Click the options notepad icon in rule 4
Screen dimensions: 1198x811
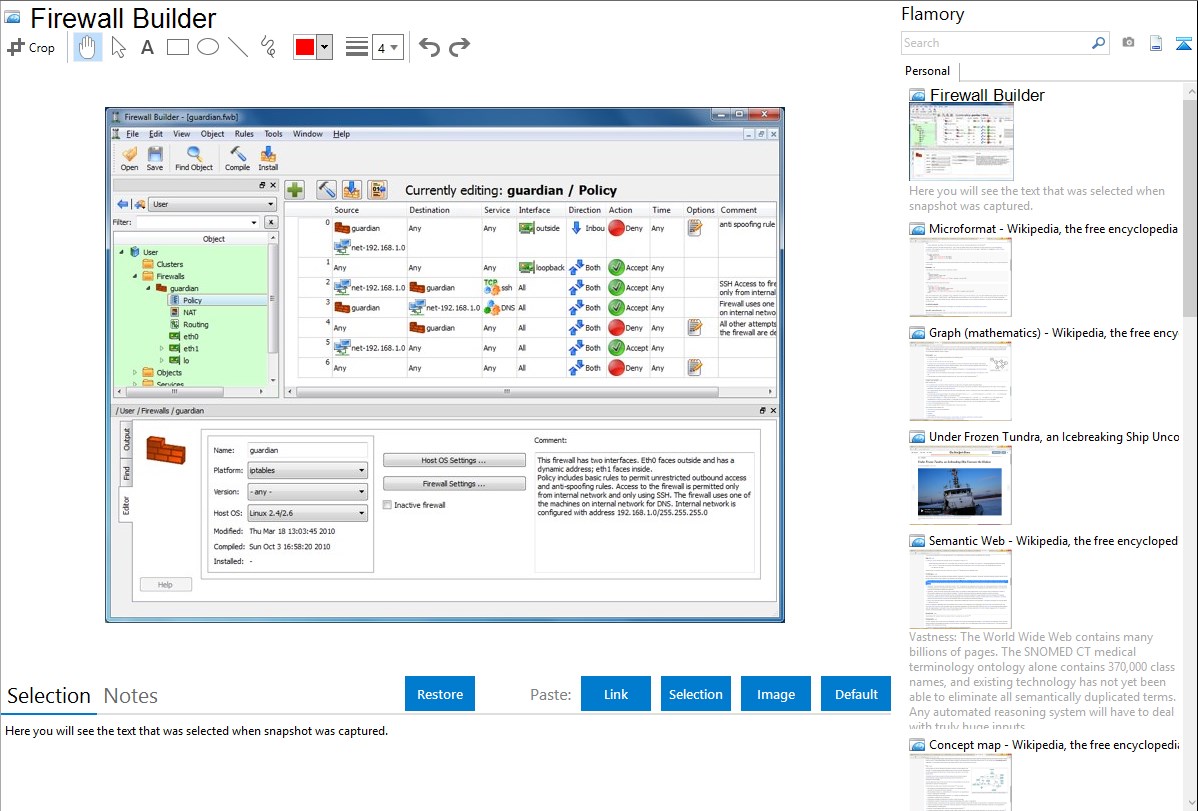tap(695, 327)
